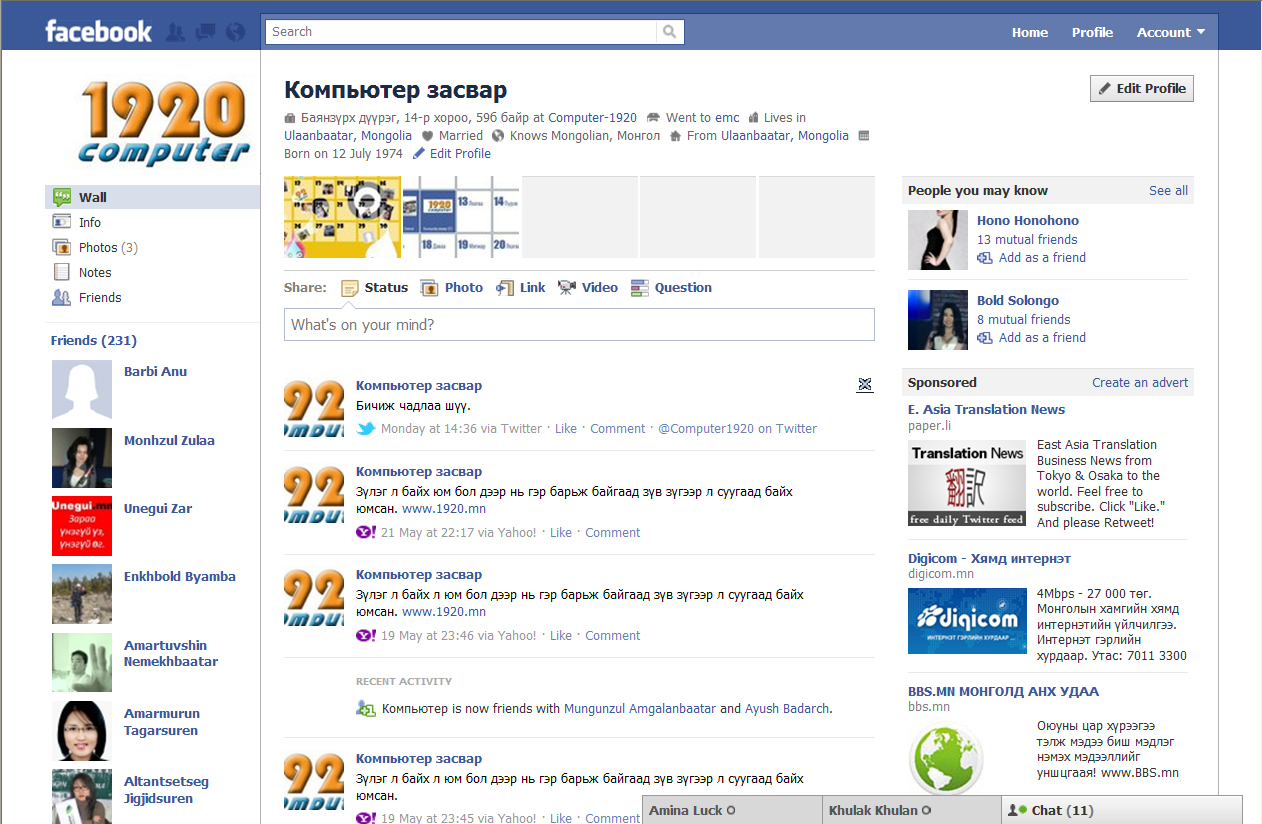Open Photos (3) in left sidebar
The width and height of the screenshot is (1262, 824).
pyautogui.click(x=152, y=247)
